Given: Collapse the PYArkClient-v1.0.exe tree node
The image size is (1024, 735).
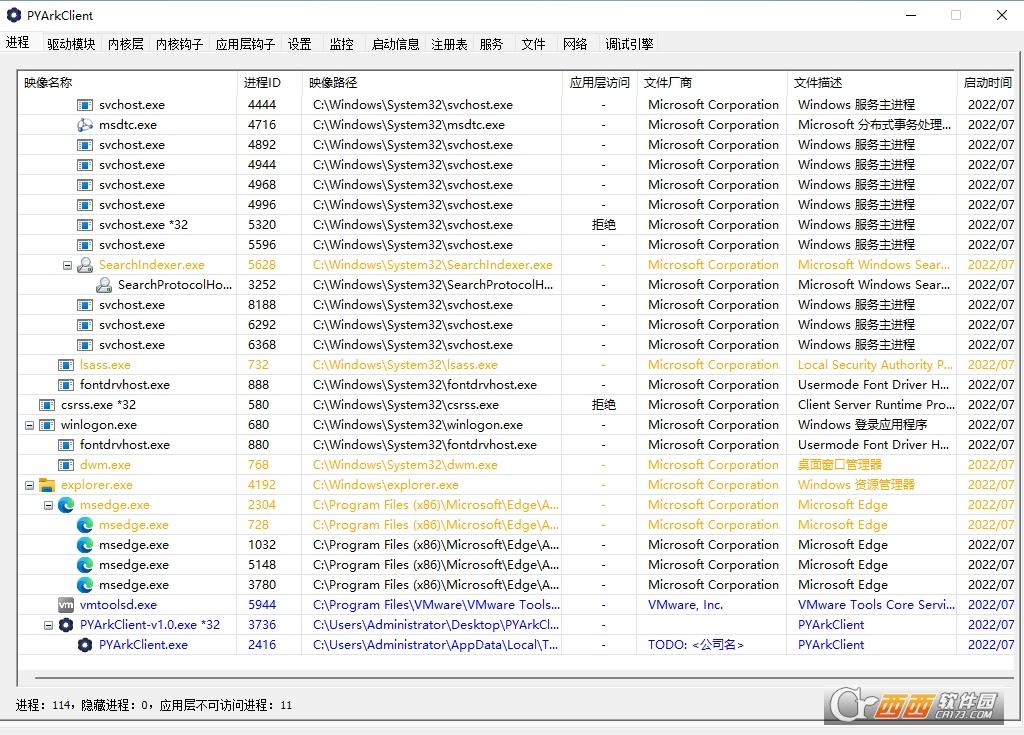Looking at the screenshot, I should click(48, 625).
